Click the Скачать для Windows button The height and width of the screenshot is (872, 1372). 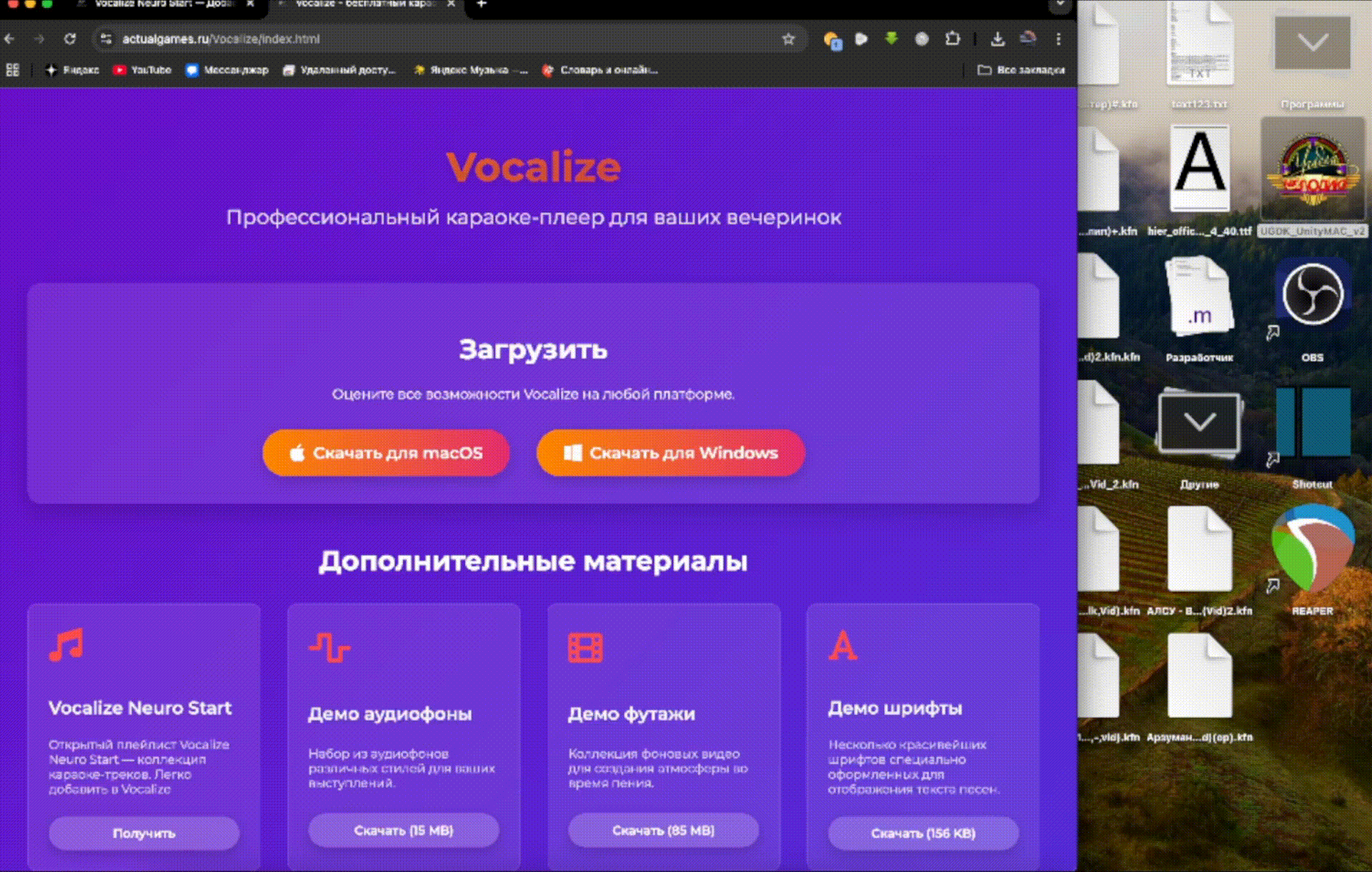(x=670, y=452)
